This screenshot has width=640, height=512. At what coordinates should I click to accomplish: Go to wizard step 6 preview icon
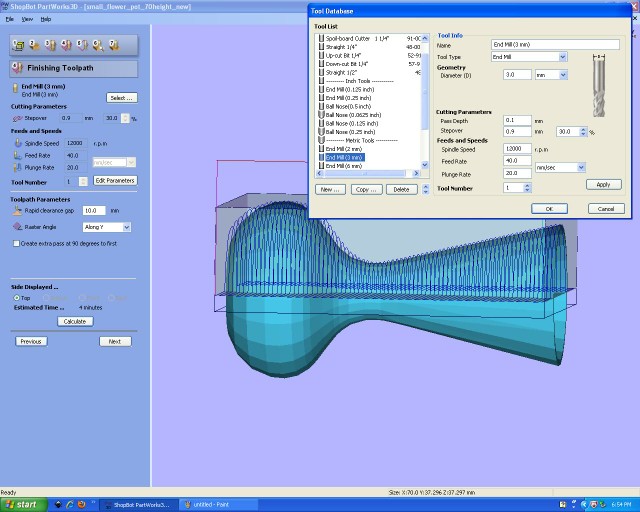tap(98, 45)
